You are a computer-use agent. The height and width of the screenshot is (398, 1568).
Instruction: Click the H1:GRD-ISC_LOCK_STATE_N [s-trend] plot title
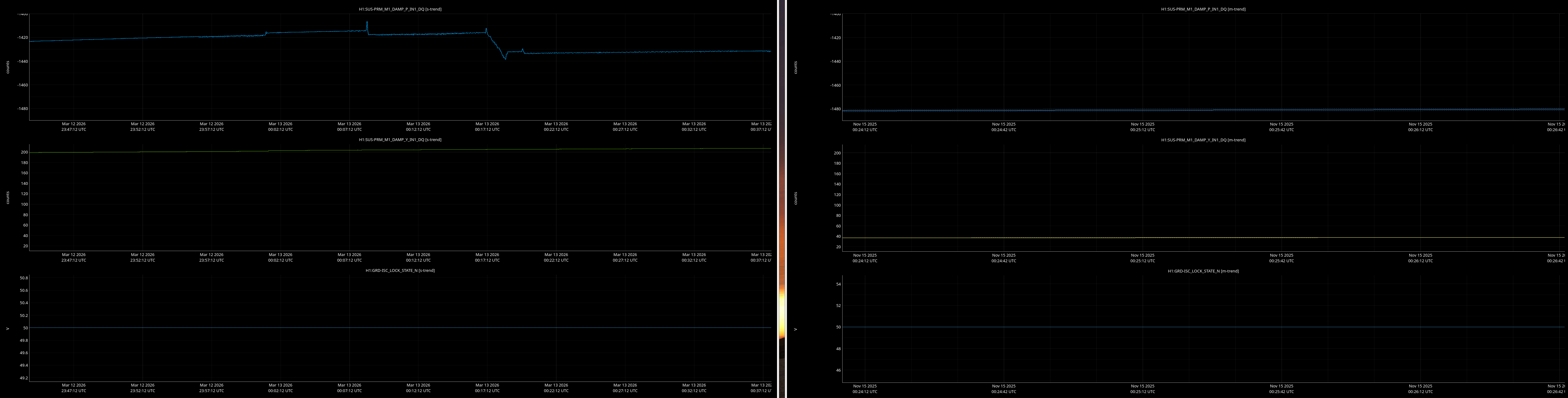(x=400, y=270)
